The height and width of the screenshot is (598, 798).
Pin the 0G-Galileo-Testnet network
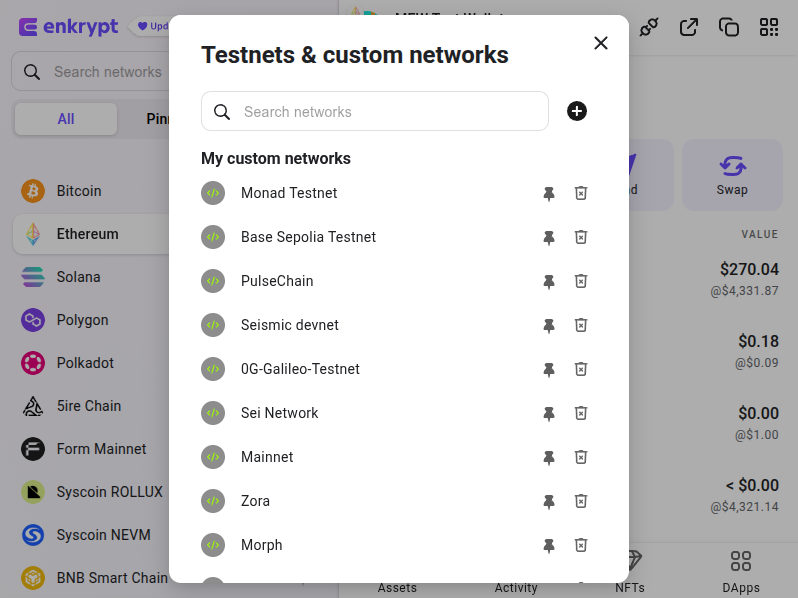click(x=549, y=369)
